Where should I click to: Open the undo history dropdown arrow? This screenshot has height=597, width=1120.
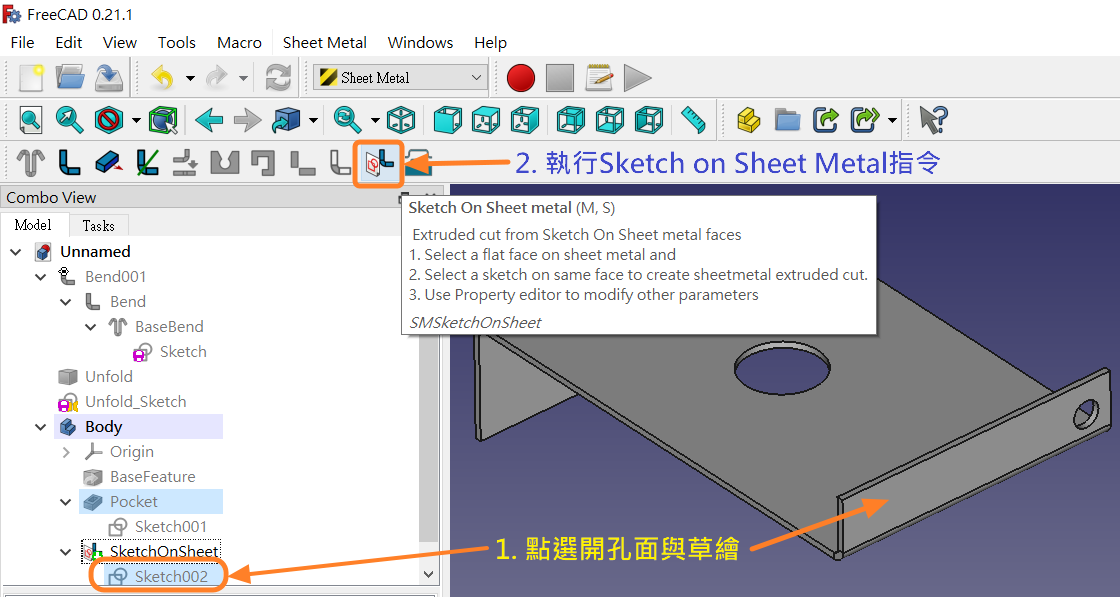pyautogui.click(x=190, y=78)
